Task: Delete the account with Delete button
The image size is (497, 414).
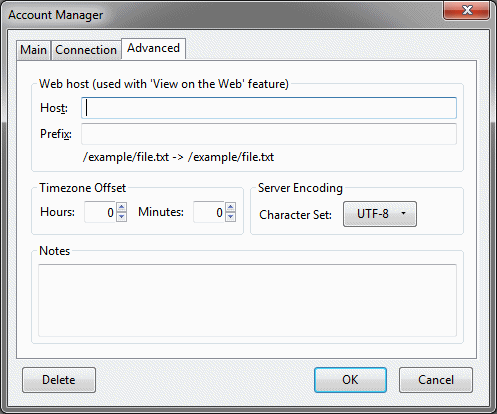Action: (x=59, y=380)
